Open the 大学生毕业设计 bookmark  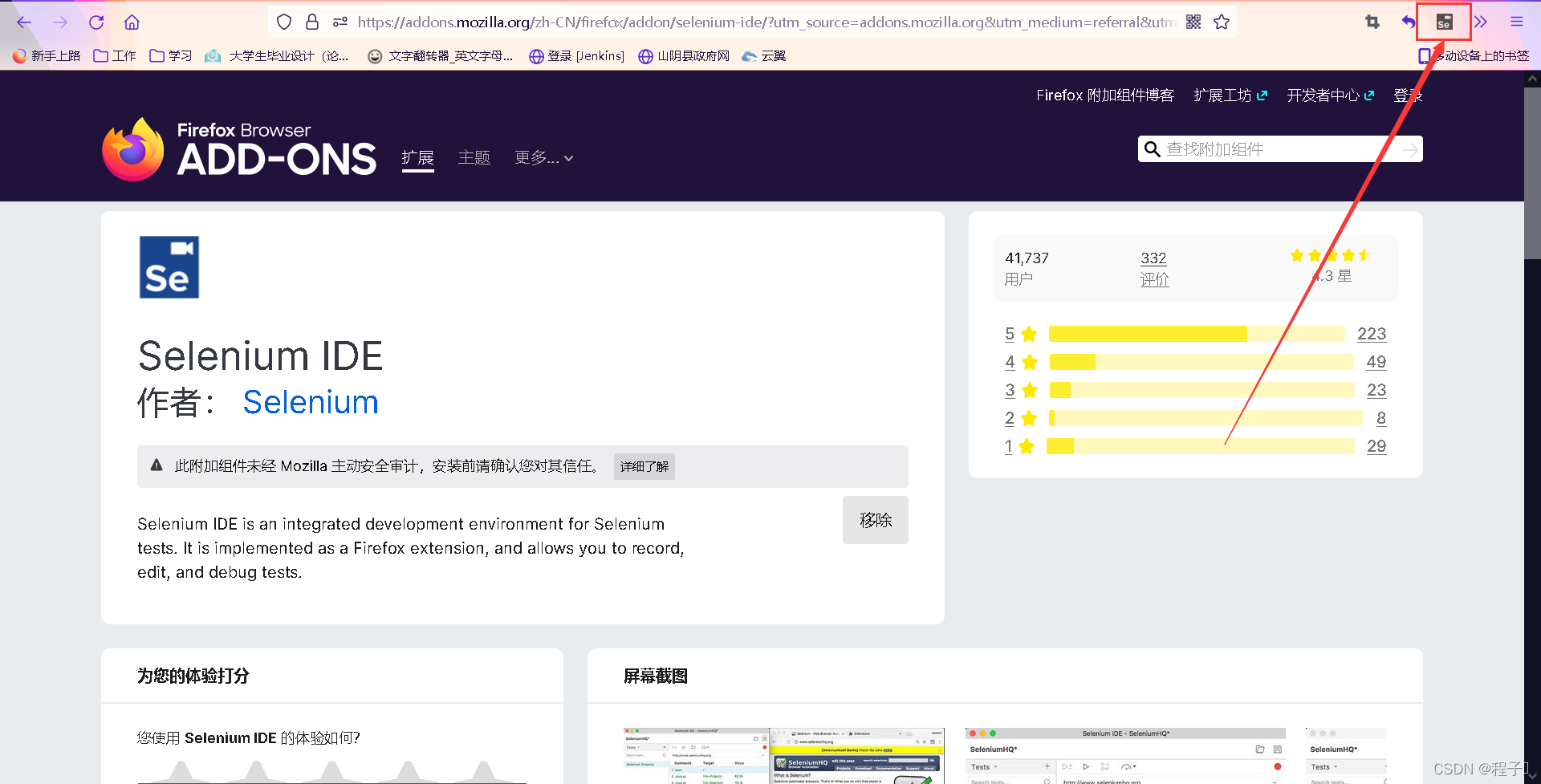[x=277, y=56]
